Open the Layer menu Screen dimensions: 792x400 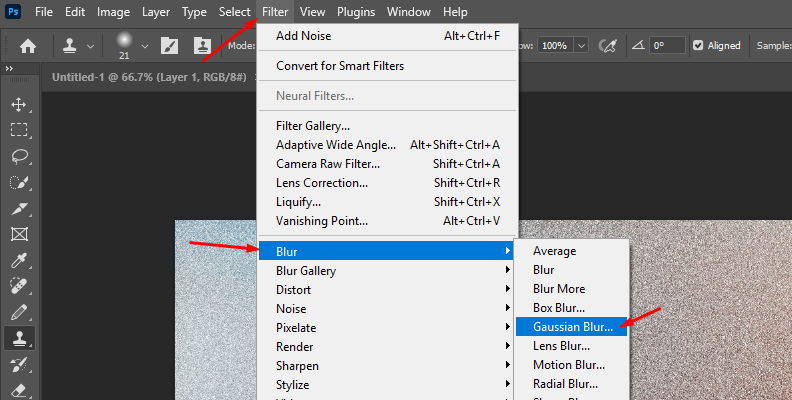[x=156, y=12]
